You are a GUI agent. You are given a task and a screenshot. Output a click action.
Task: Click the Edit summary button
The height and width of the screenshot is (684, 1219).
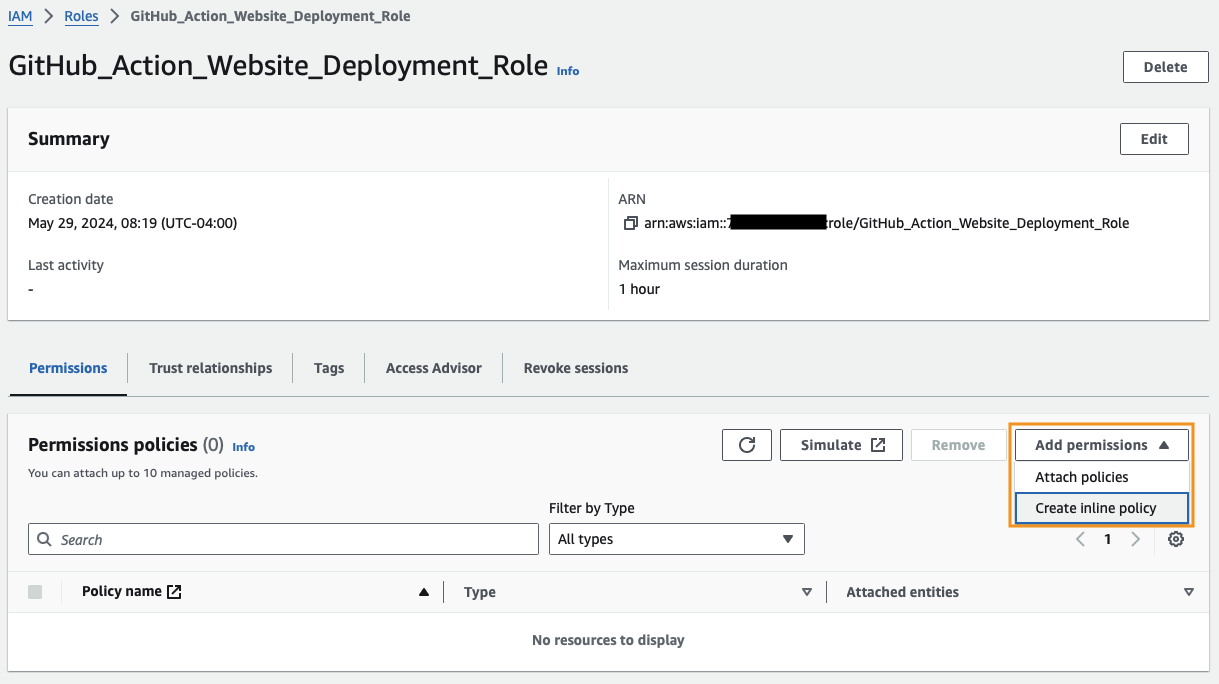coord(1154,139)
